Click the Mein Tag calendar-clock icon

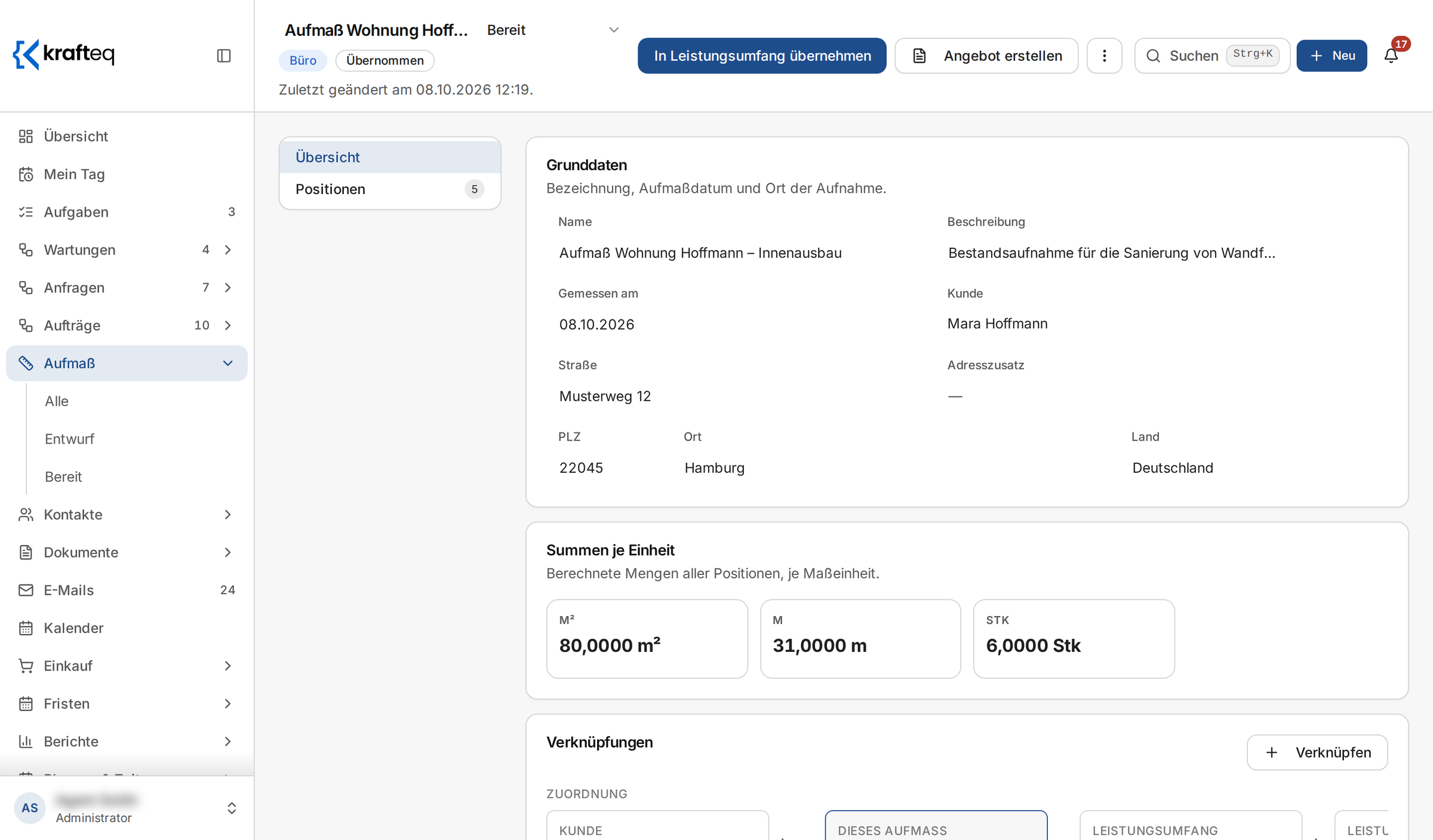click(x=26, y=174)
